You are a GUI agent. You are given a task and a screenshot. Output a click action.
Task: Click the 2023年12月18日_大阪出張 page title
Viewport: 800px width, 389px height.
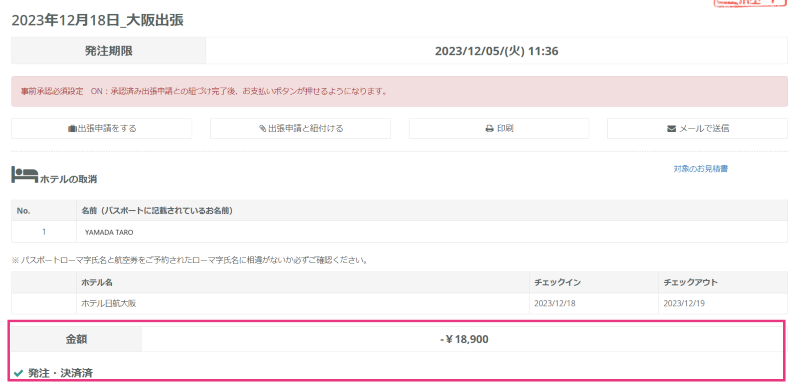tap(97, 20)
